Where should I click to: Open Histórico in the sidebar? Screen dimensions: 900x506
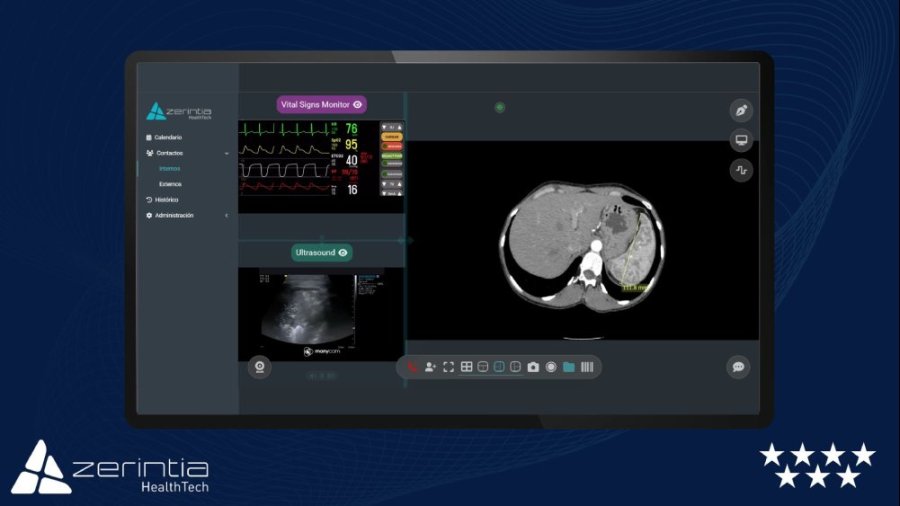(x=166, y=200)
